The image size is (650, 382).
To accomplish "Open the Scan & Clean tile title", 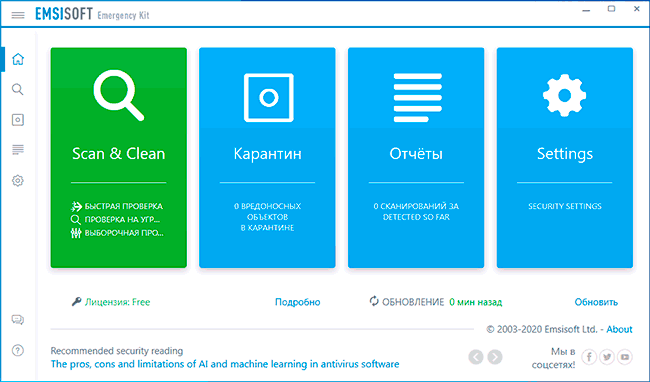I will point(119,154).
